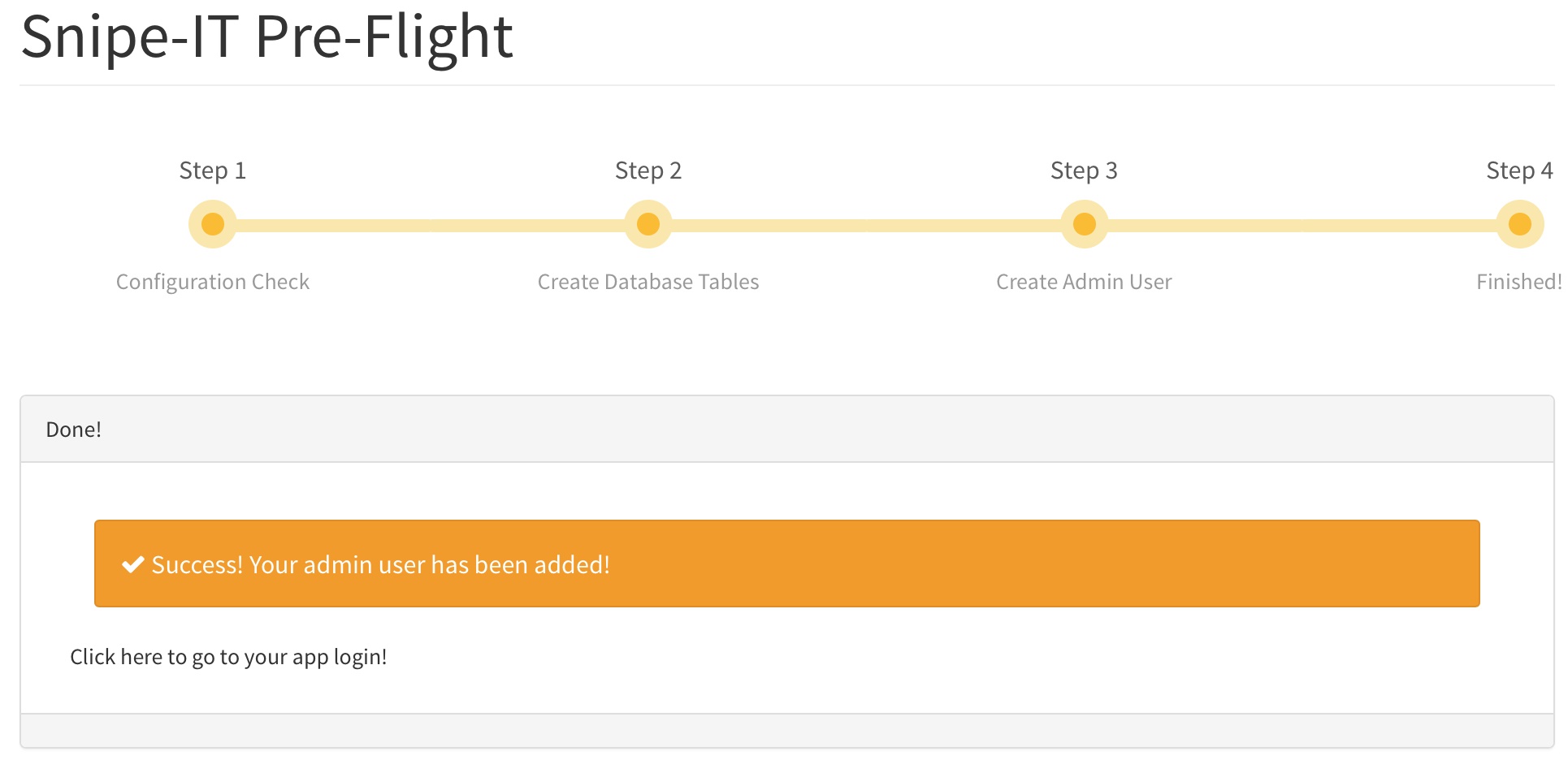Click the "Finished!" step caption
The image size is (1568, 760).
click(x=1518, y=282)
